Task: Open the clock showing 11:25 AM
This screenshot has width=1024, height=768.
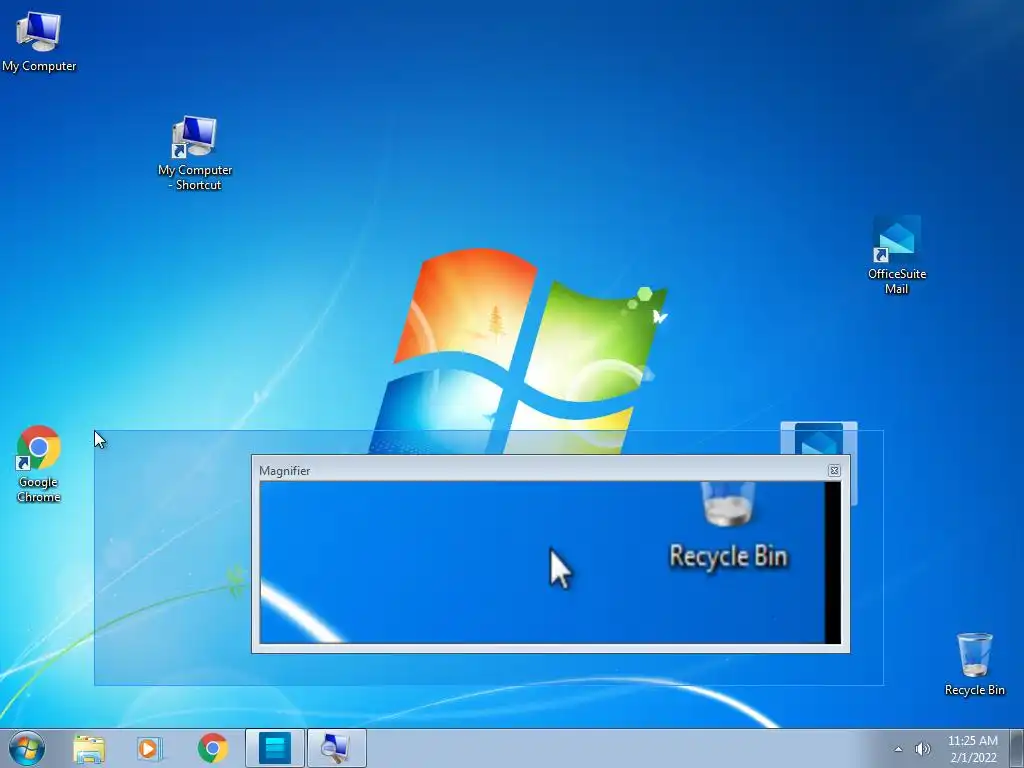Action: click(972, 749)
